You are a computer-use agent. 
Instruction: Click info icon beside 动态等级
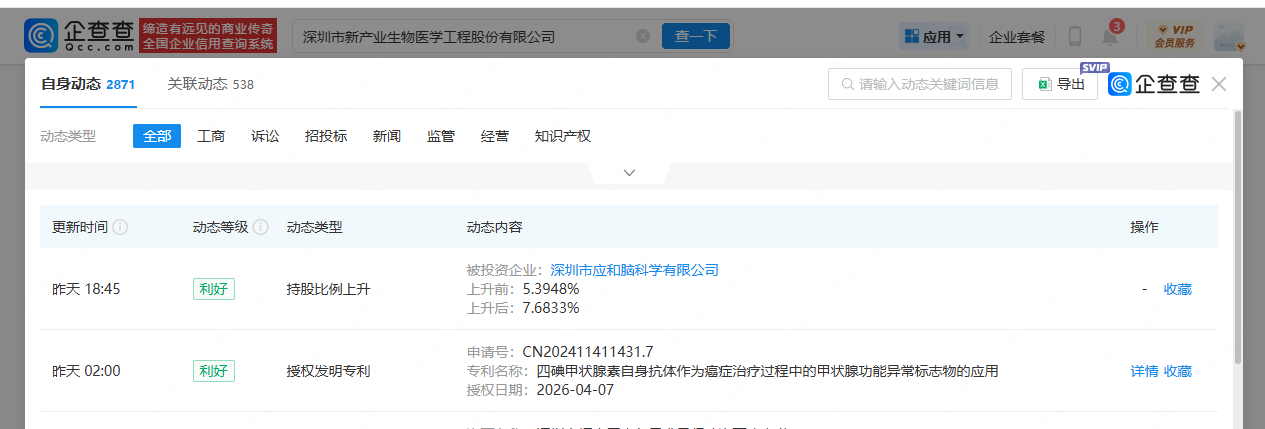[261, 227]
